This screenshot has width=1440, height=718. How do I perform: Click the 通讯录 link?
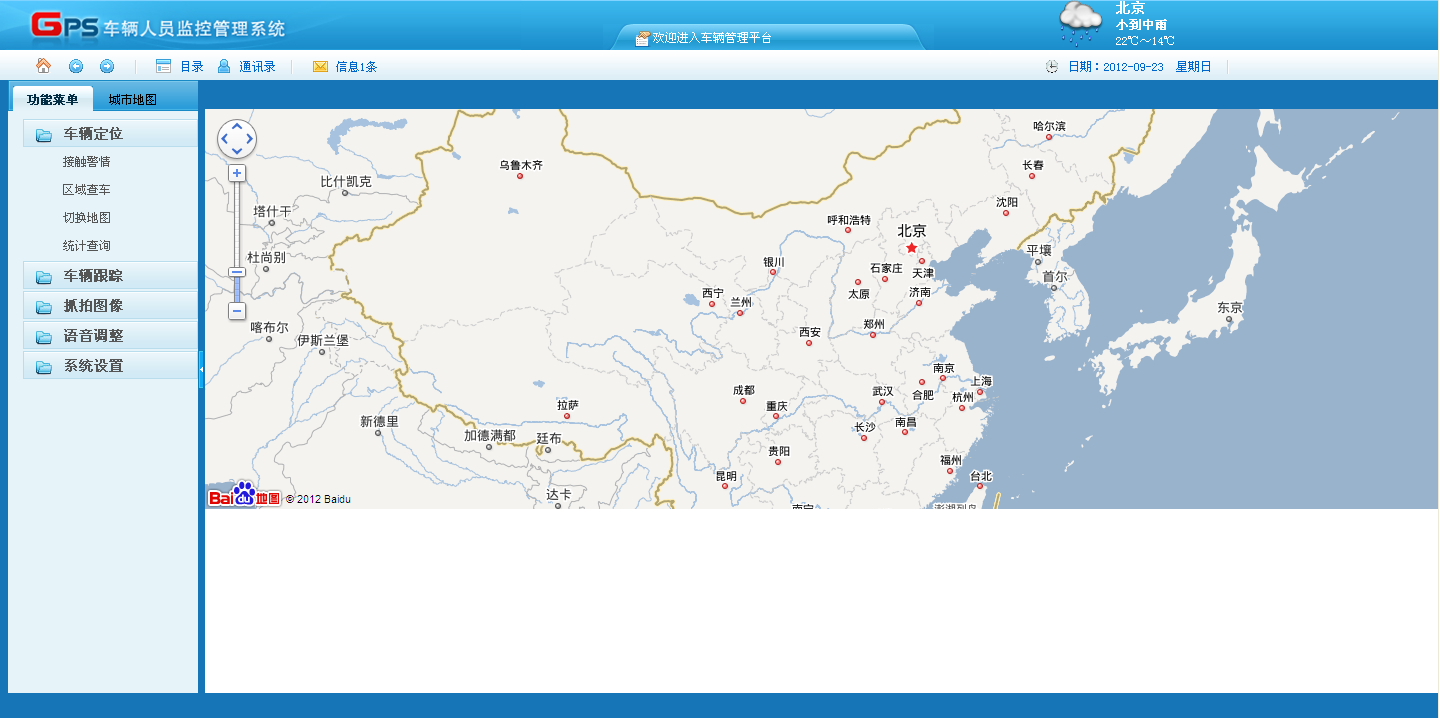point(257,67)
